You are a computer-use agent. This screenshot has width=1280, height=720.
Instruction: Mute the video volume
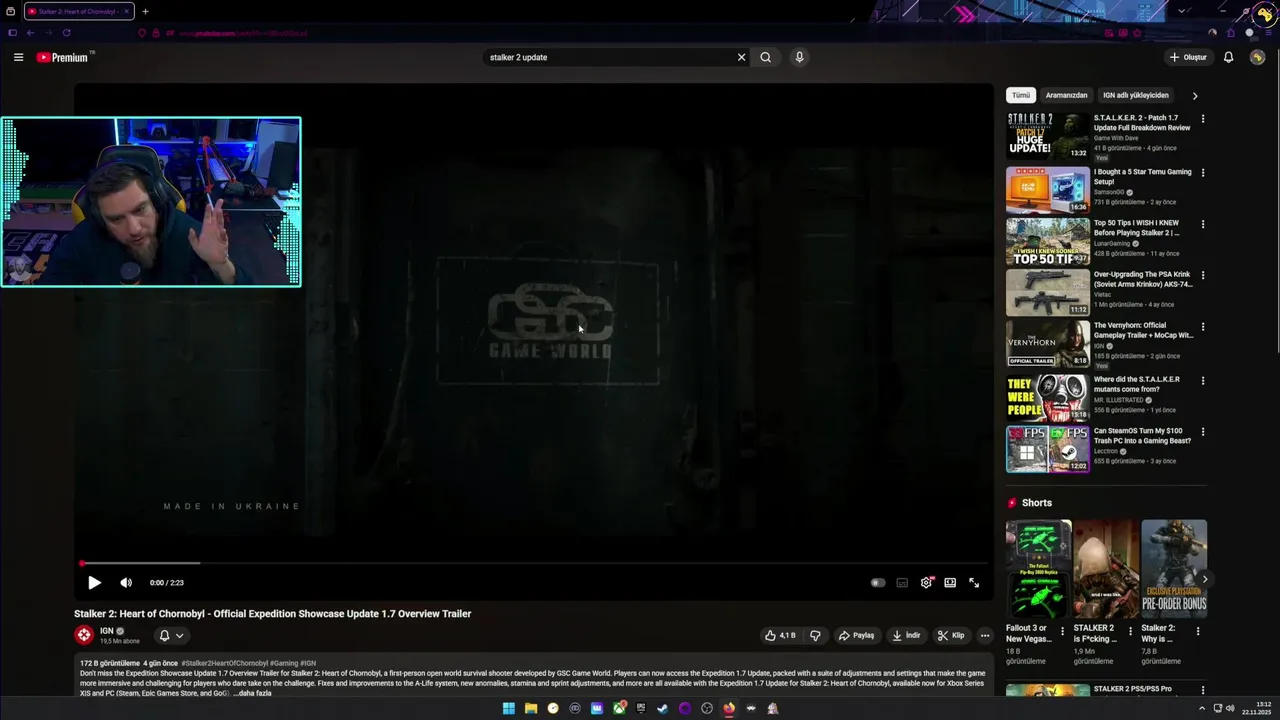click(126, 582)
